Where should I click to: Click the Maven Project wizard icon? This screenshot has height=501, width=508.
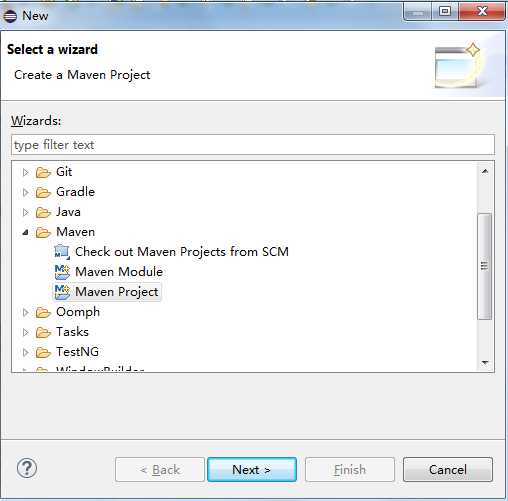(62, 292)
